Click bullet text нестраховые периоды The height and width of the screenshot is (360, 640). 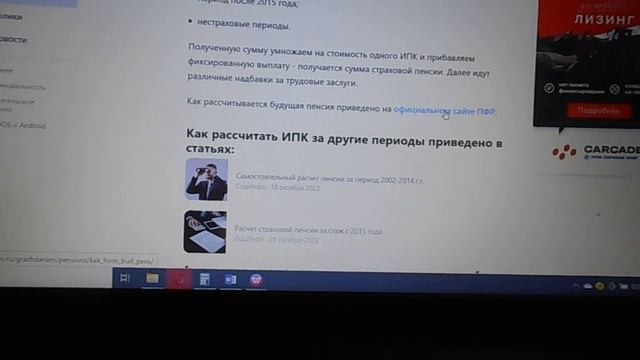pos(243,24)
